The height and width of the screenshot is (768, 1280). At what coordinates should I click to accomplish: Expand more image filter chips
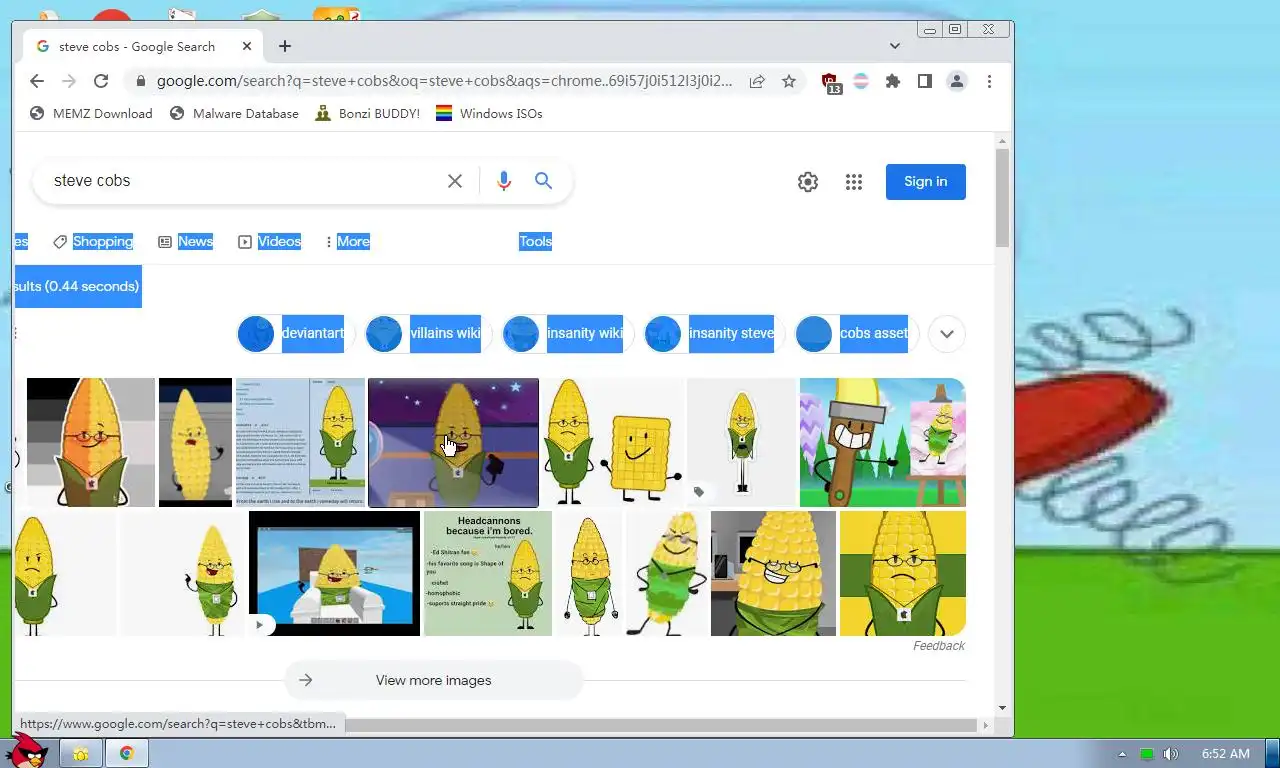pyautogui.click(x=947, y=334)
